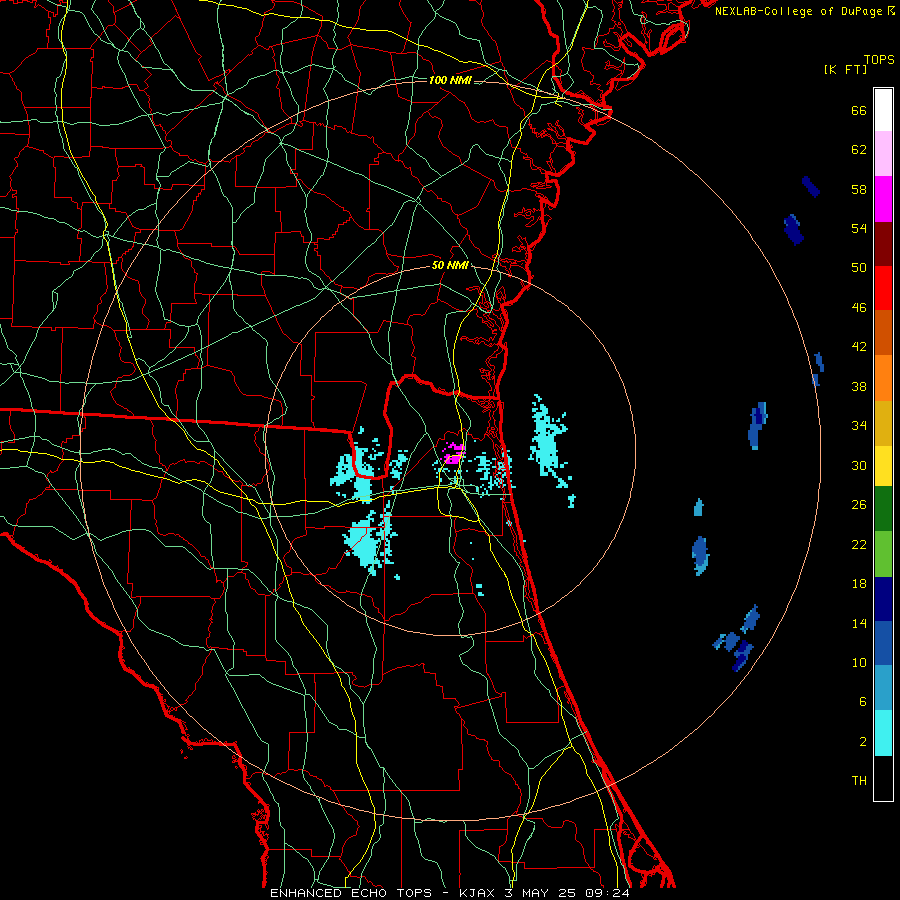The height and width of the screenshot is (900, 900).
Task: Click the Enhanced Echo Tops KJAX caption
Action: [x=449, y=893]
